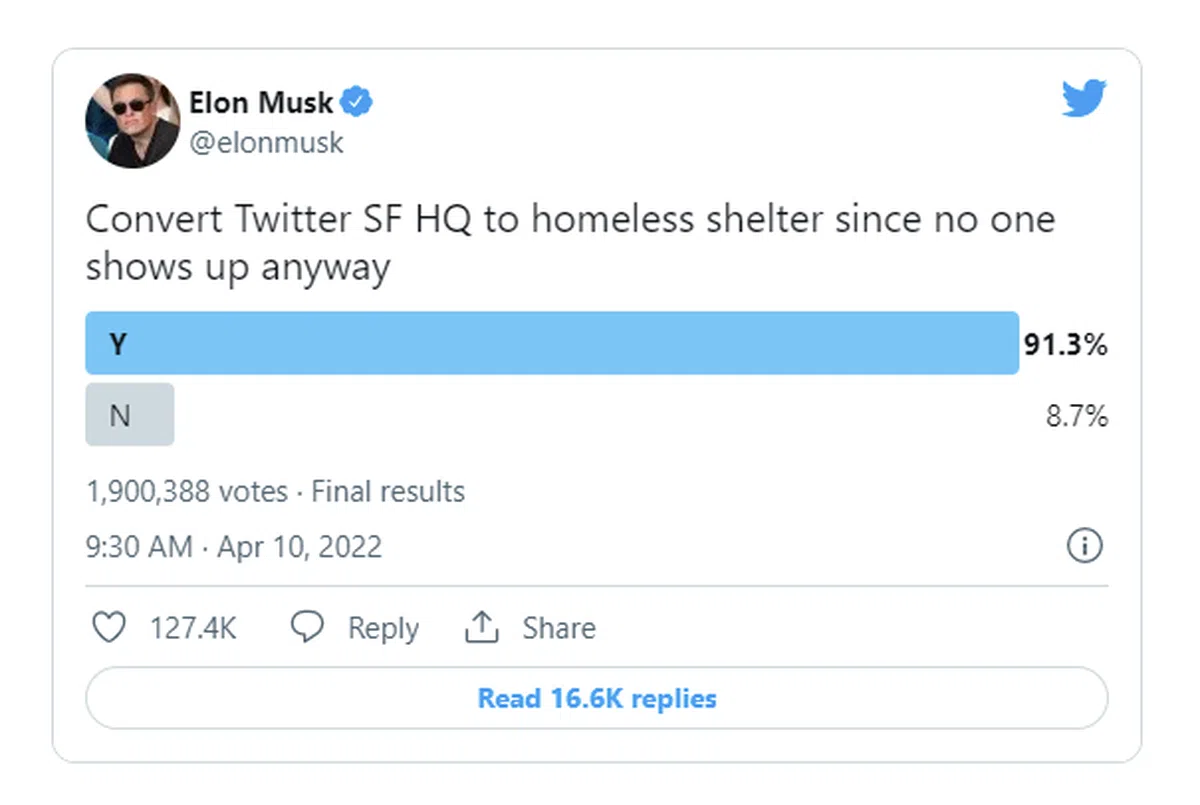This screenshot has width=1200, height=805.
Task: Click the 127.4K likes count
Action: point(193,628)
